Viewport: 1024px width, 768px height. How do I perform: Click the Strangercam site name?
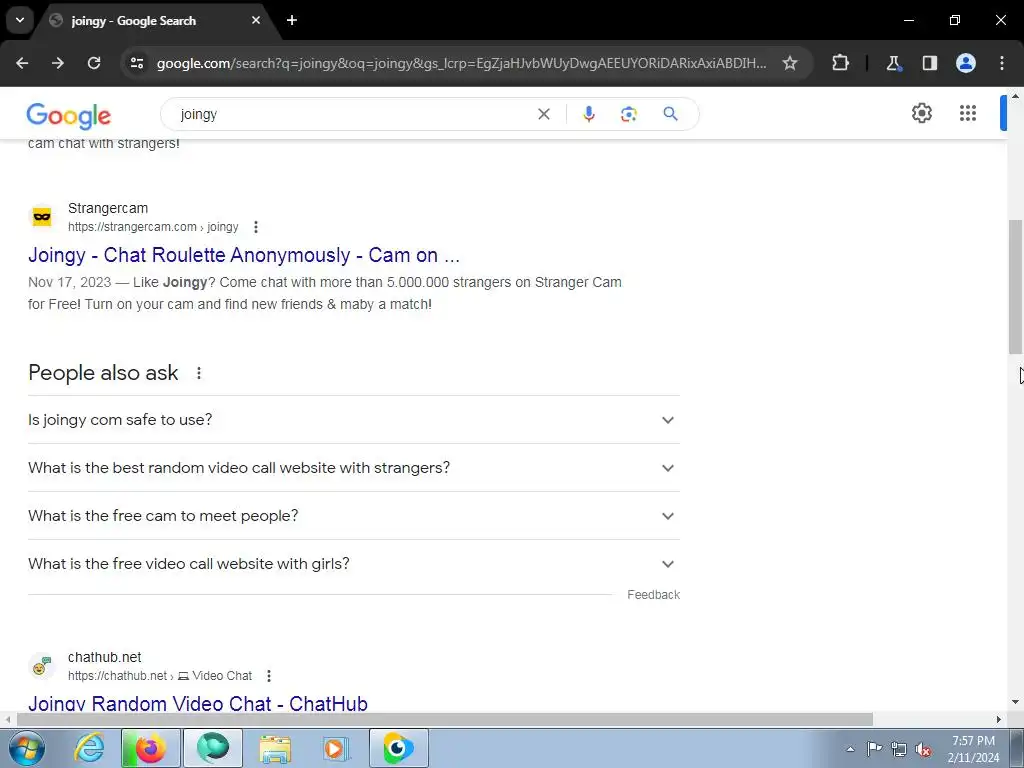(108, 208)
